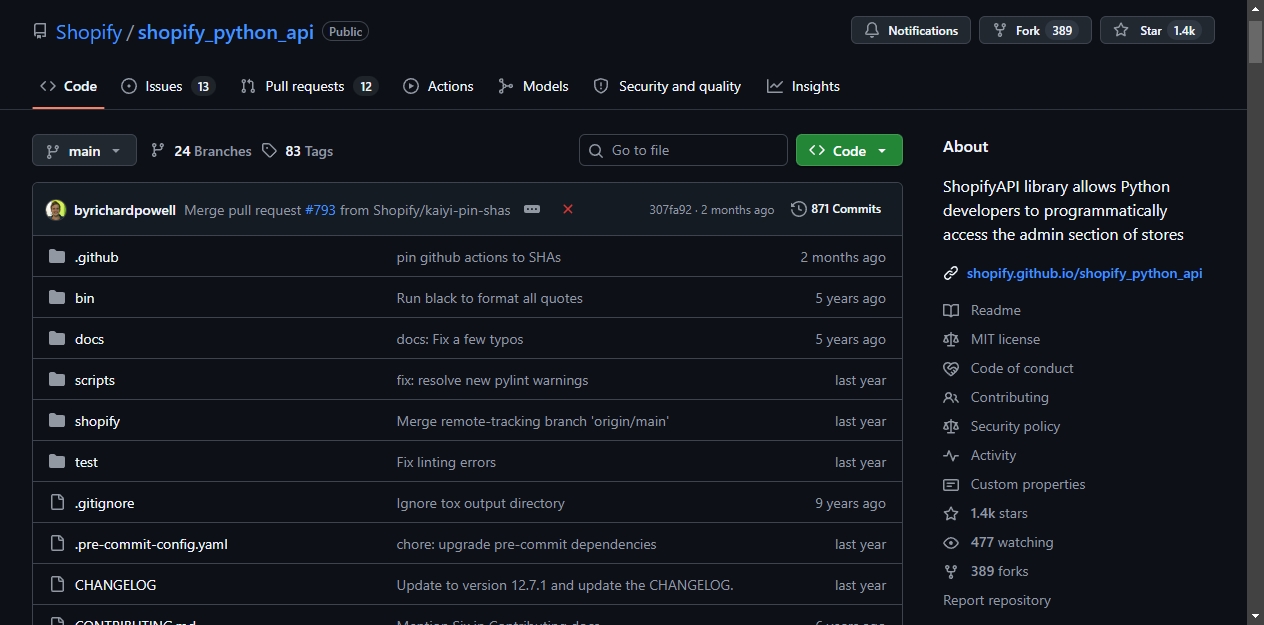Viewport: 1264px width, 625px height.
Task: Click the scripts folder icon
Action: [x=57, y=380]
